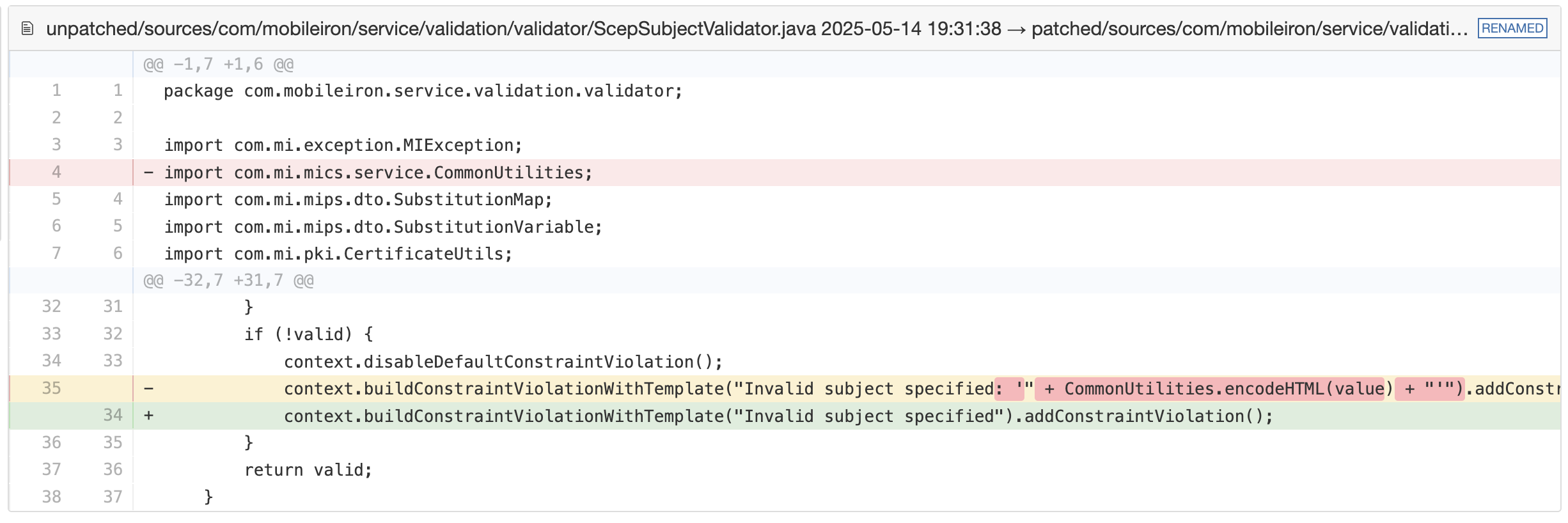Click the minus marker on the removed CommonUtilities import

coord(148,173)
